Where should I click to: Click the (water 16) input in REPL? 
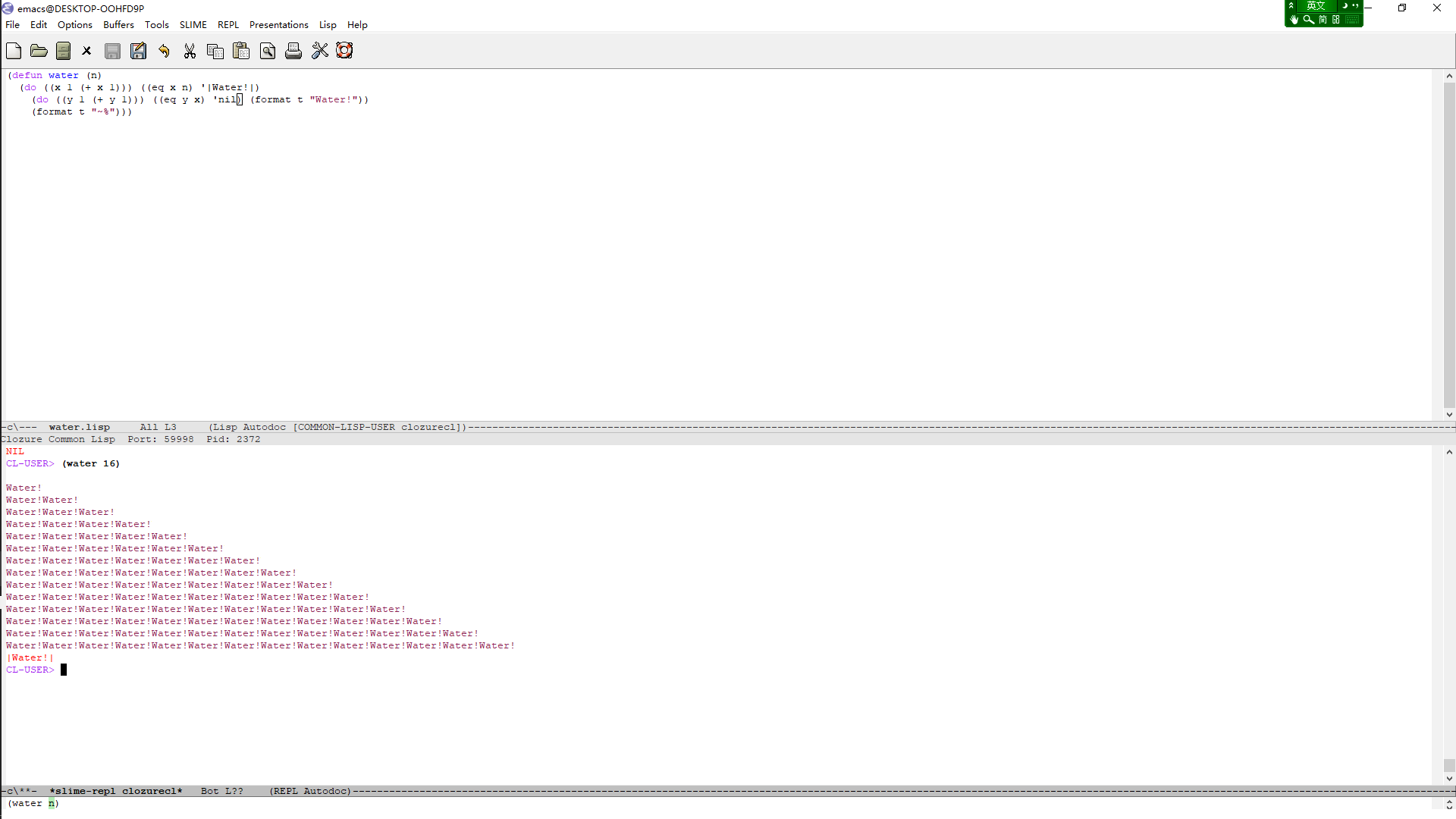point(91,464)
